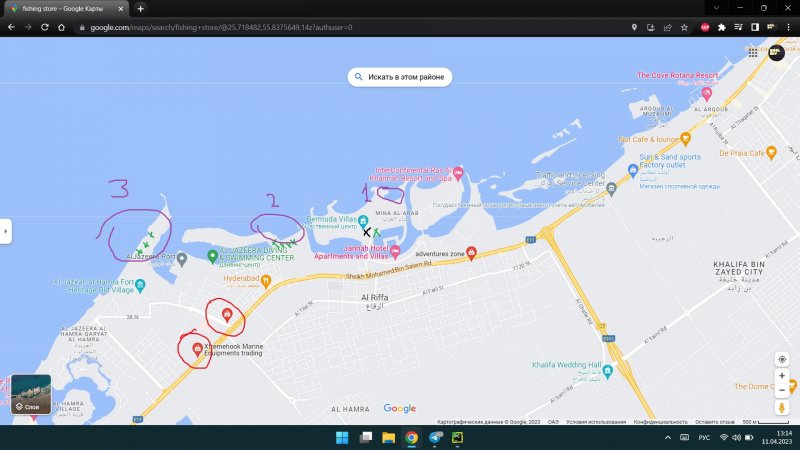
Task: Zoom out of the map
Action: click(782, 390)
